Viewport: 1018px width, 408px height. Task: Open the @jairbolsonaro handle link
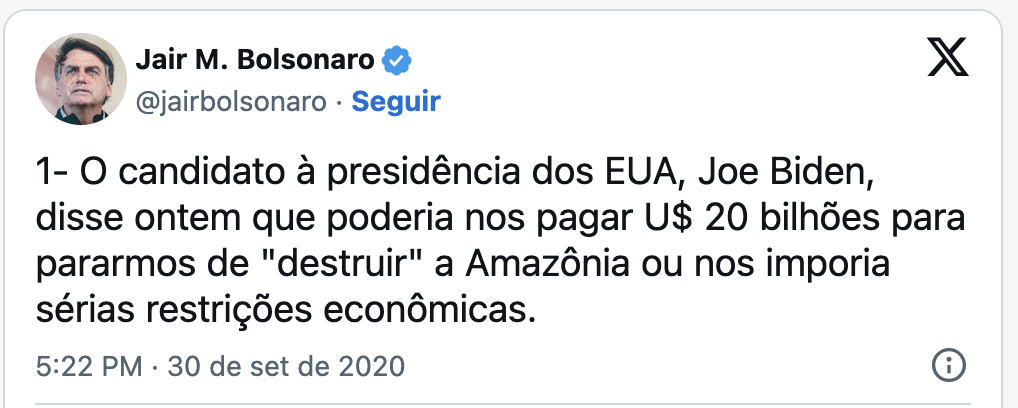(229, 102)
